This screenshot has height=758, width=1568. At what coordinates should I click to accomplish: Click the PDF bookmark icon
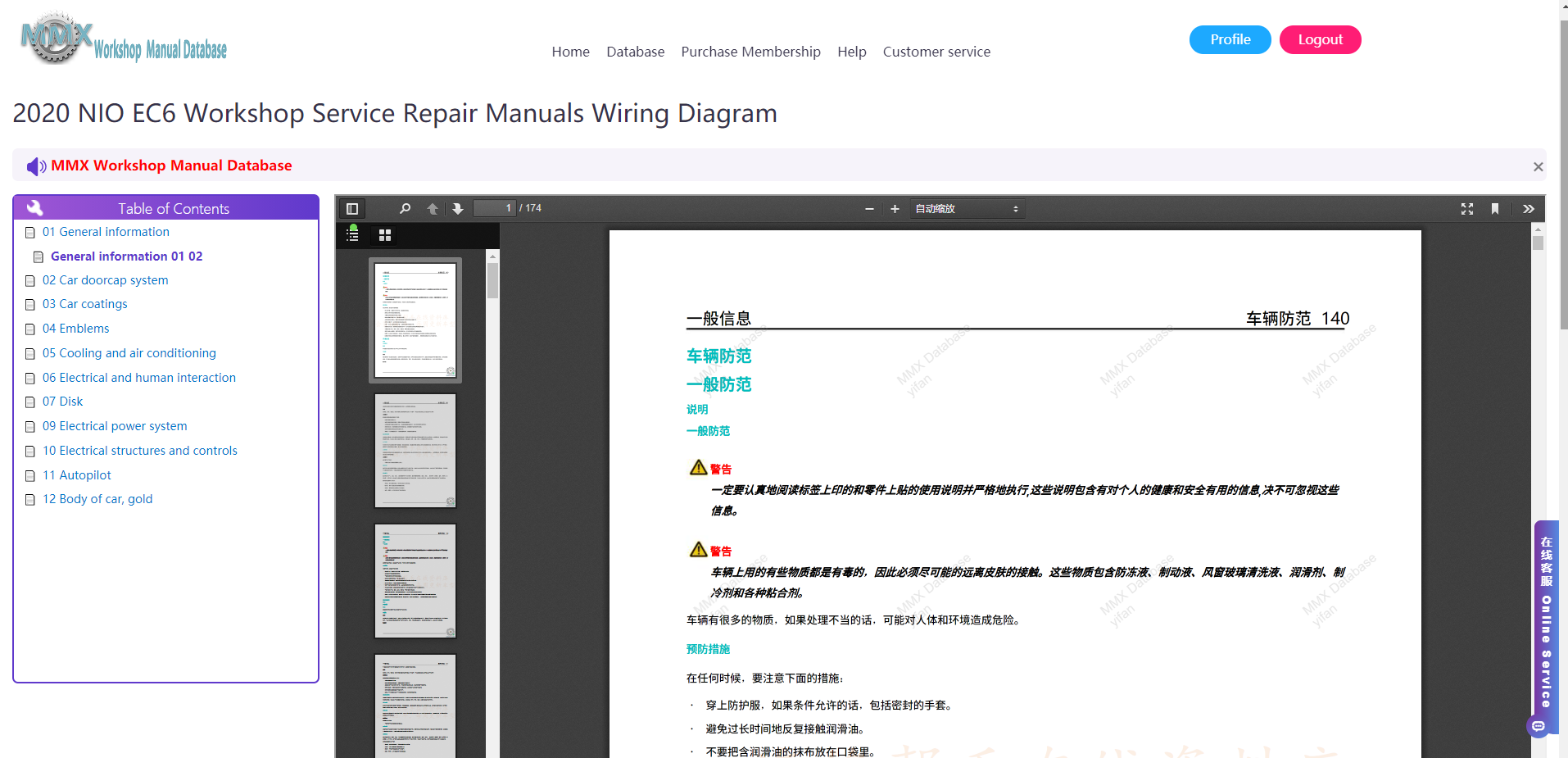(1495, 209)
